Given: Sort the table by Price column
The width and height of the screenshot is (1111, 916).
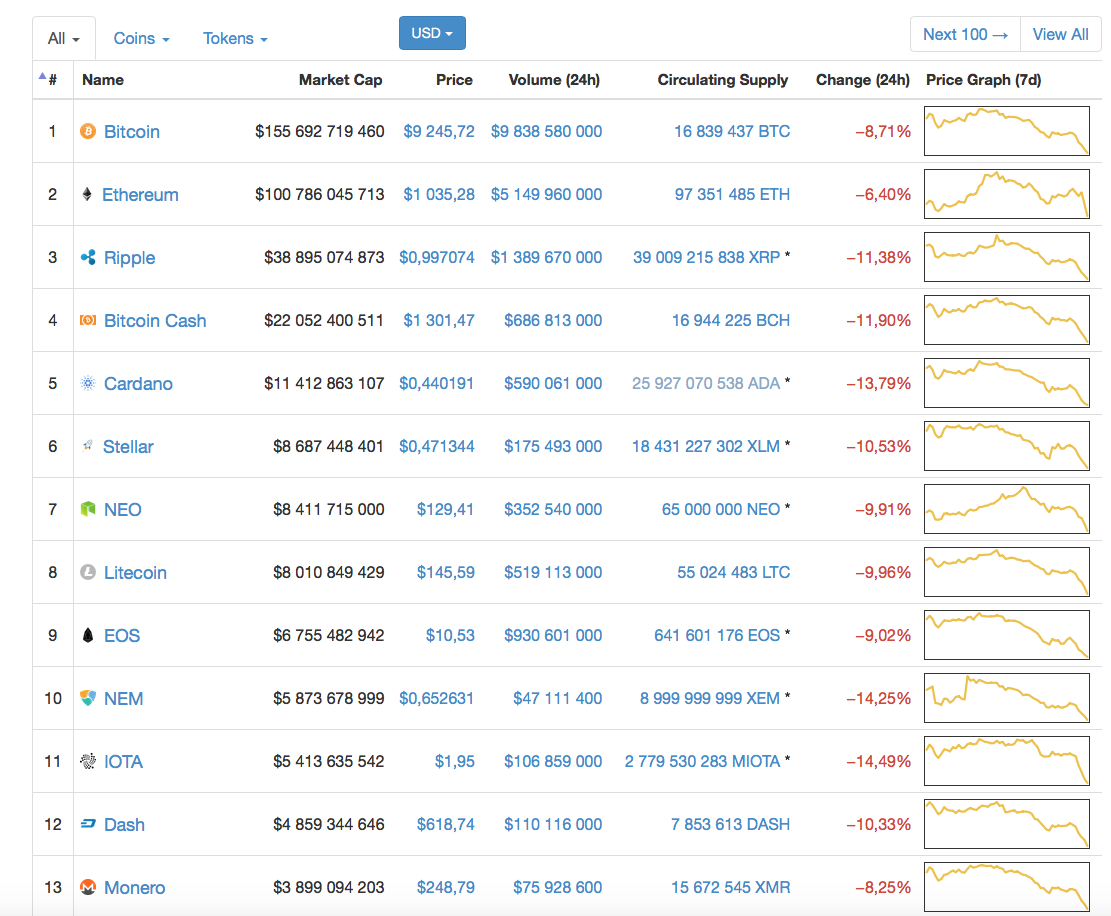Looking at the screenshot, I should [x=454, y=80].
